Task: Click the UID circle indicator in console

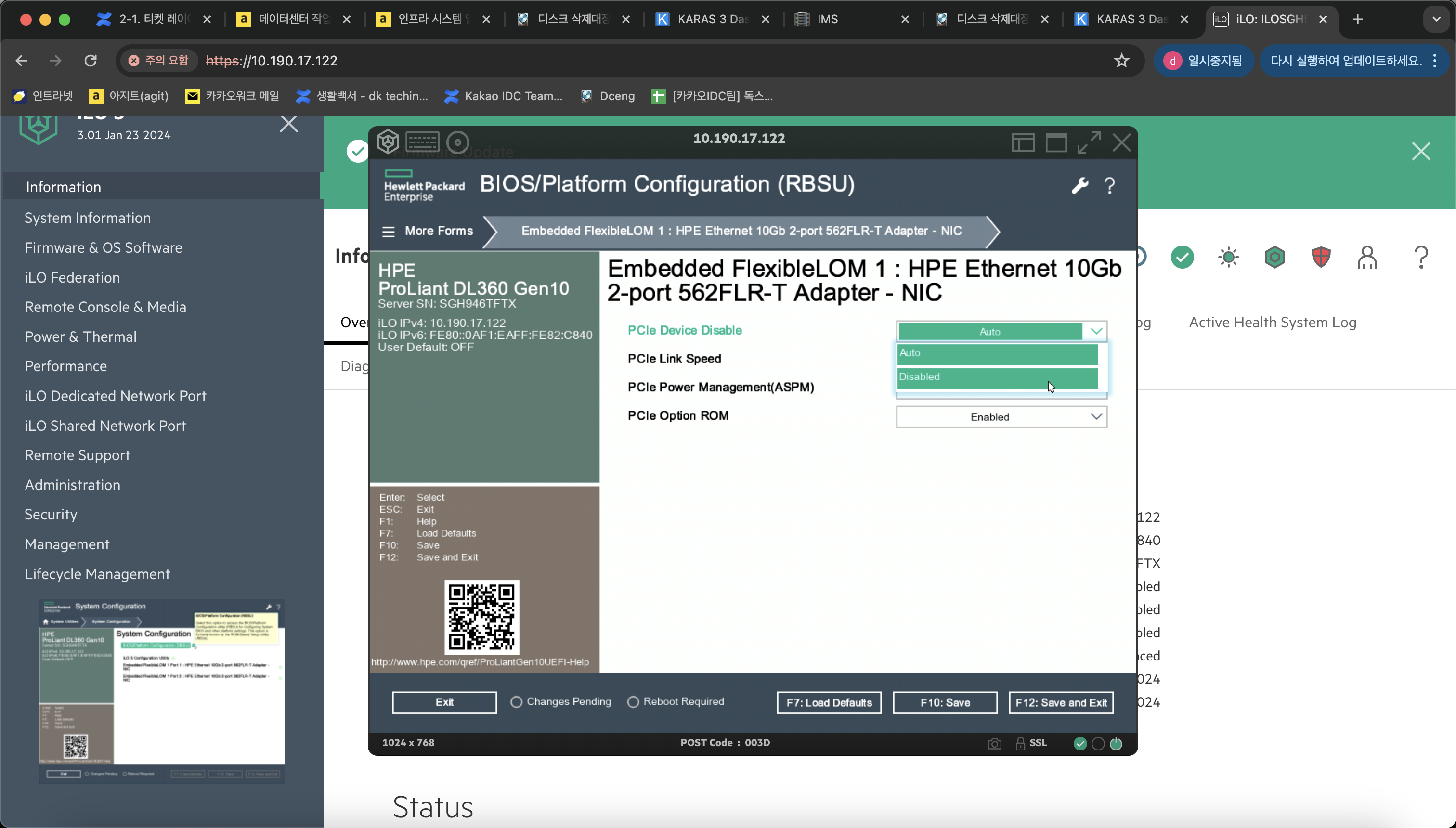Action: (1098, 743)
